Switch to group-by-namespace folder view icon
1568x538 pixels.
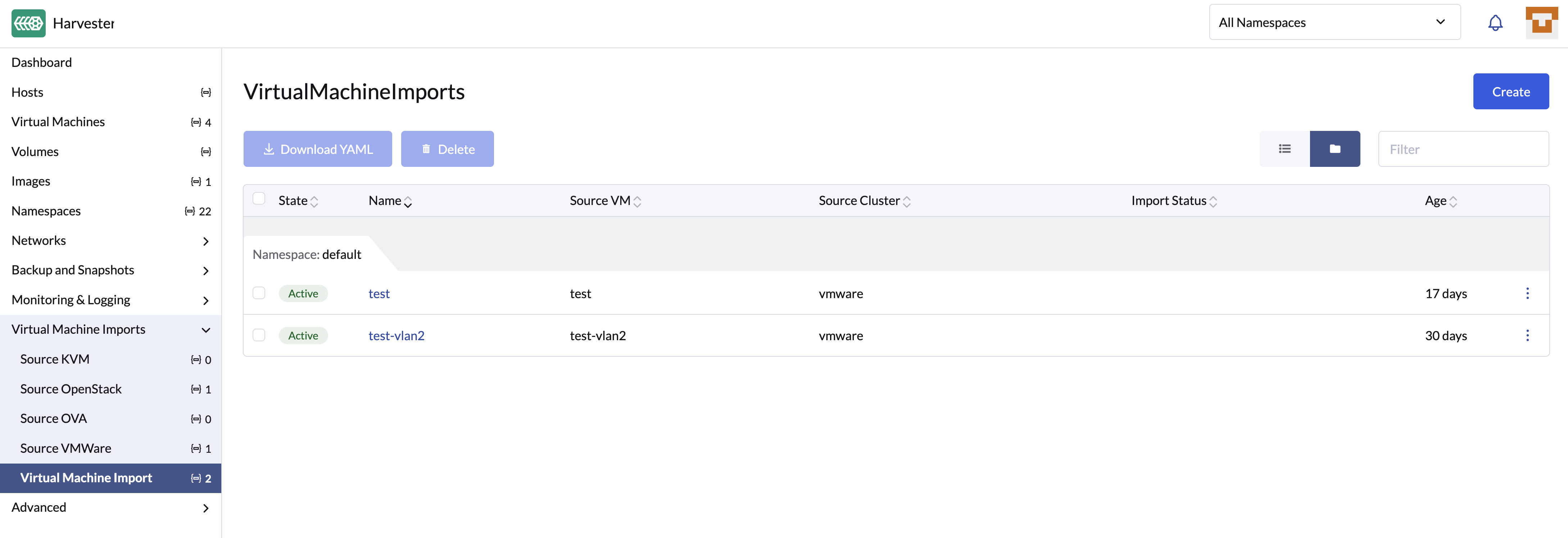pyautogui.click(x=1334, y=149)
